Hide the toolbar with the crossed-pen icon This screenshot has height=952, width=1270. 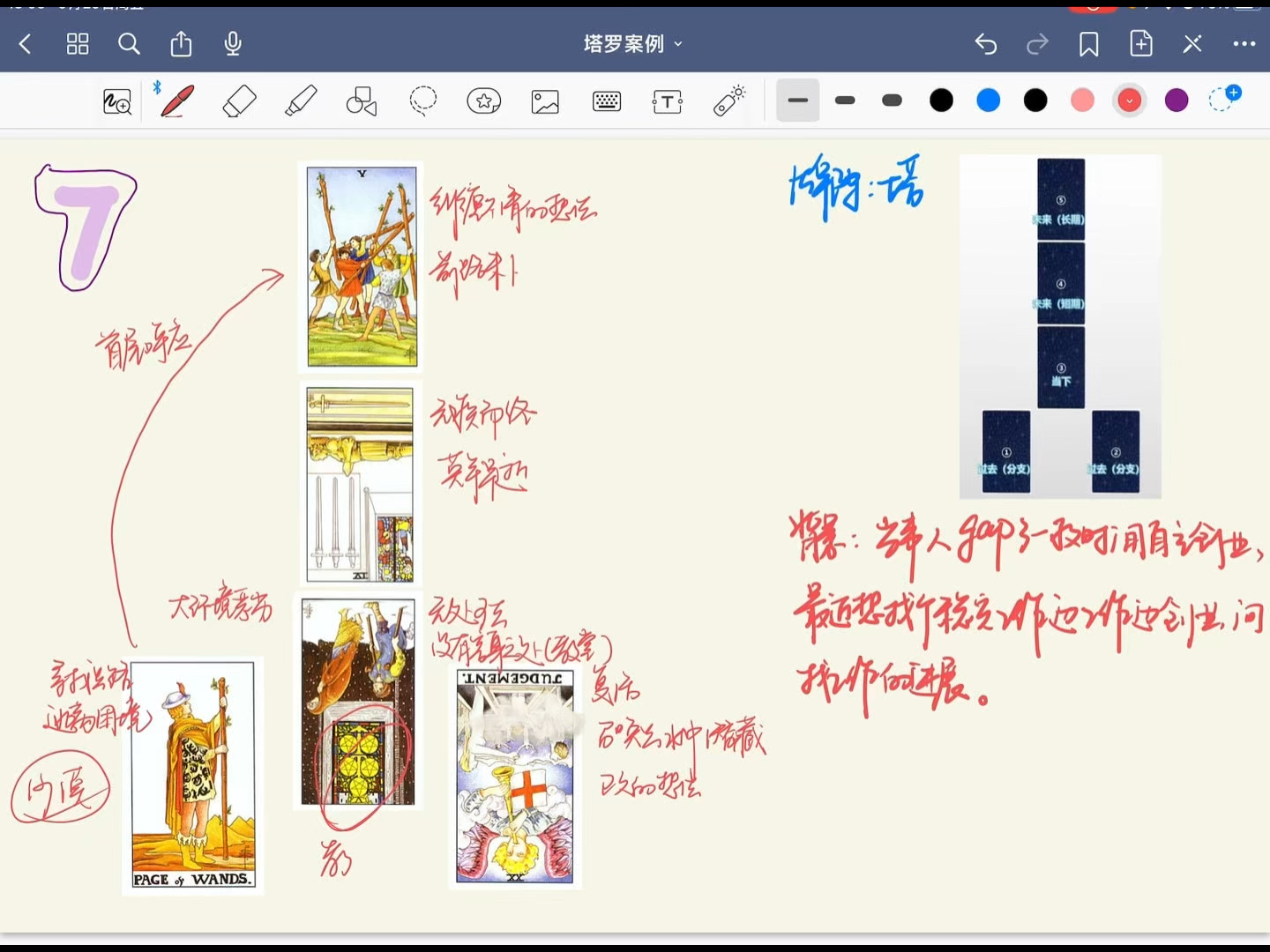pyautogui.click(x=1192, y=44)
